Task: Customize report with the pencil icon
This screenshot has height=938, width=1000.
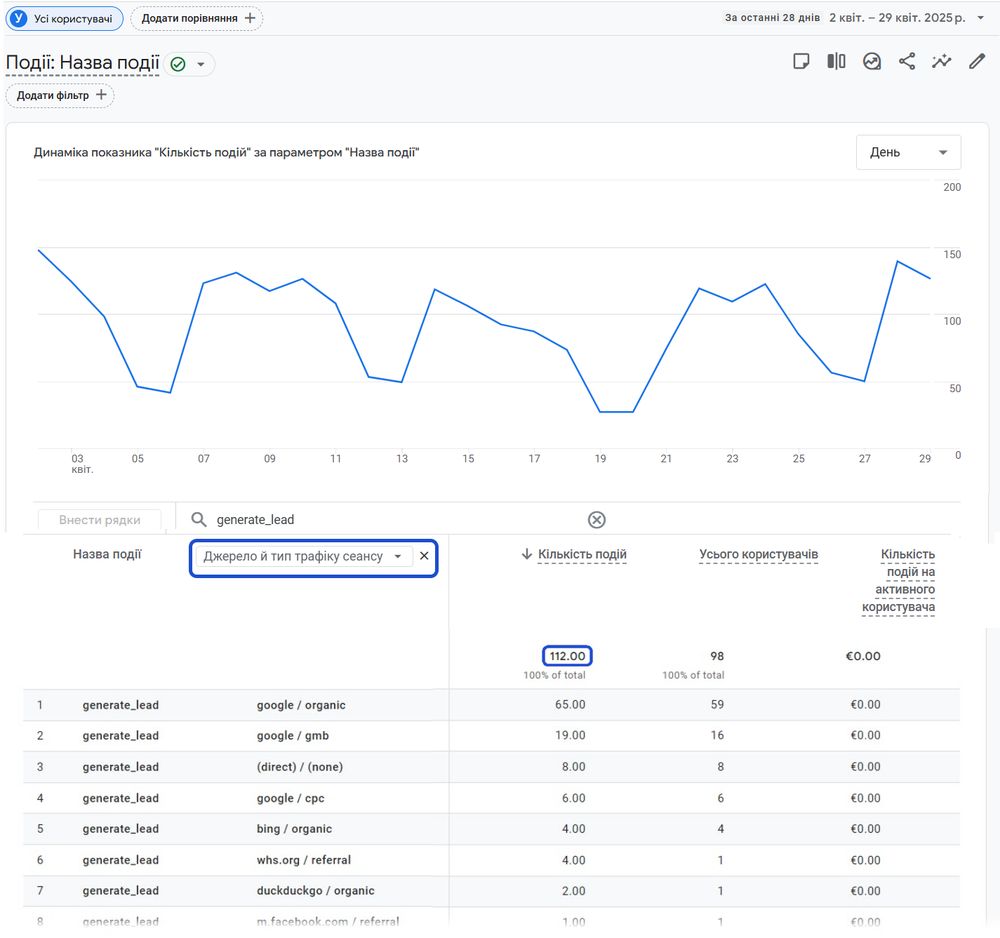Action: [977, 61]
